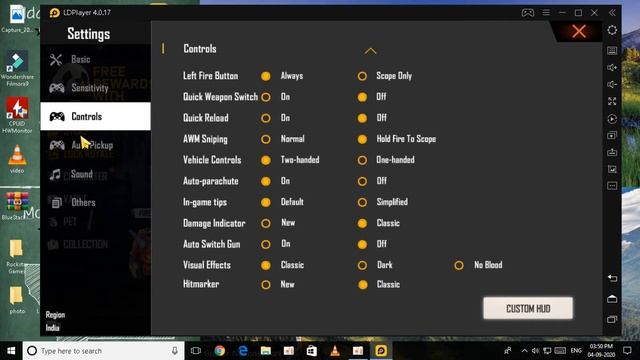
Task: Decrease emulator volume with speaker minus icon
Action: 612,84
